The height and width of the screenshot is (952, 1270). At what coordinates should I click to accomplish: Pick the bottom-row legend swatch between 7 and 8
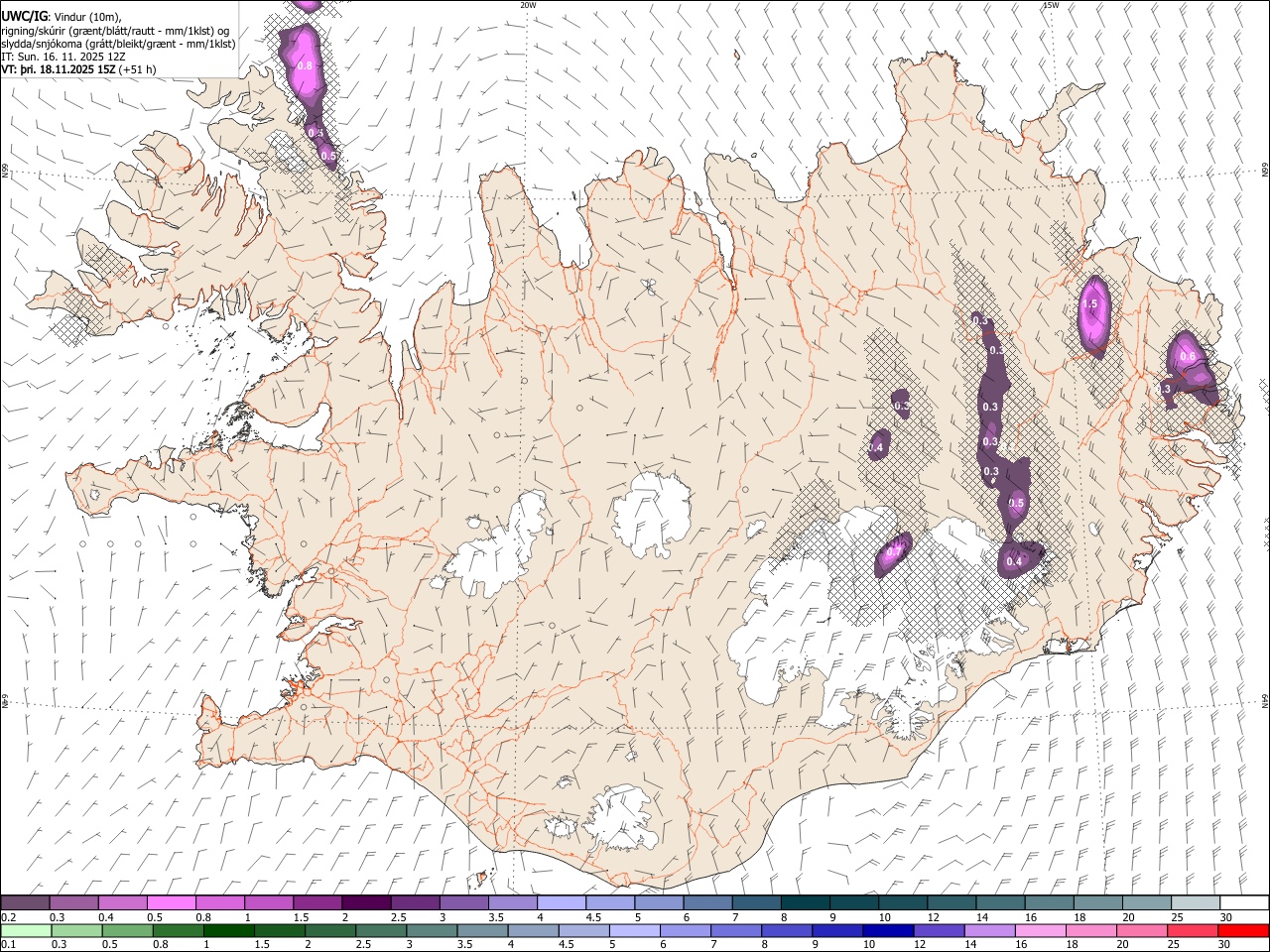point(735,930)
